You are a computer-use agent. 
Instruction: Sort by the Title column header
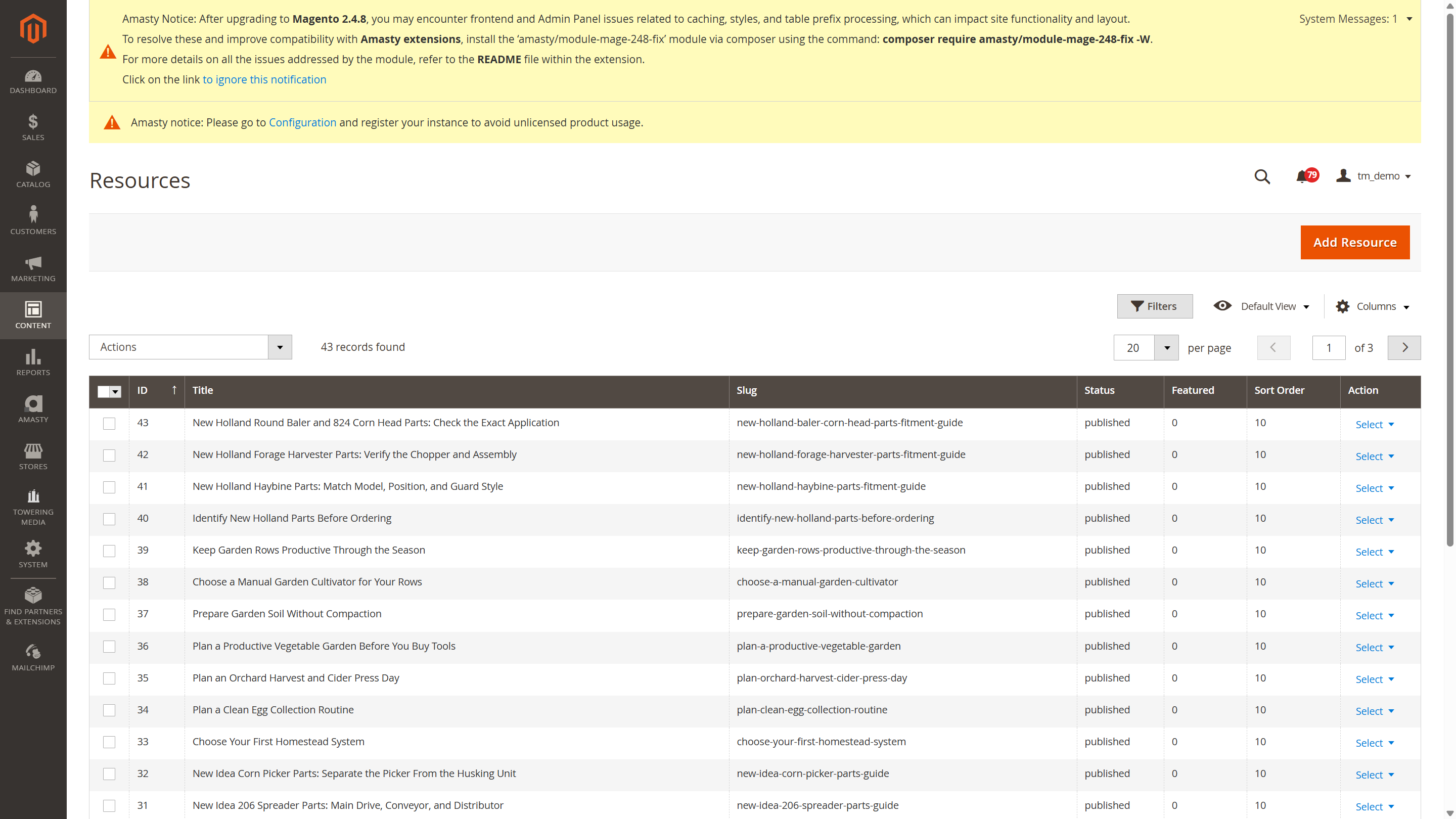tap(202, 390)
